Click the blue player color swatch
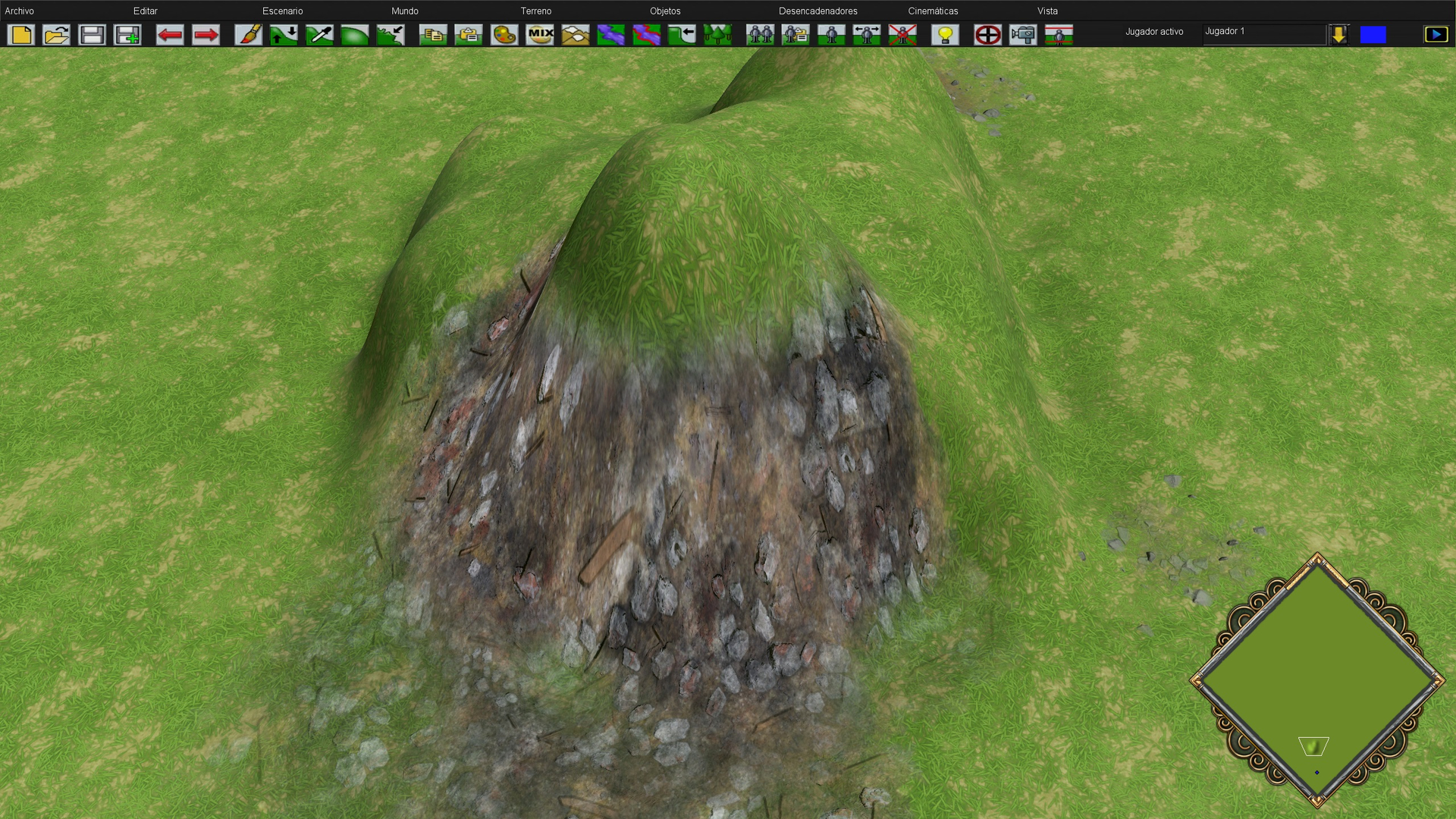The image size is (1456, 819). pyautogui.click(x=1373, y=35)
